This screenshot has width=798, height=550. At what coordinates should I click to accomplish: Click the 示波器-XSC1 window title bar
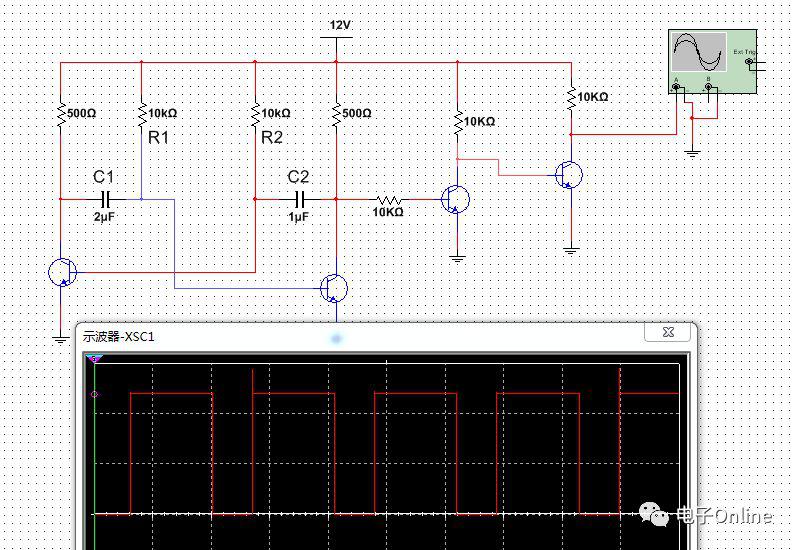click(x=350, y=336)
